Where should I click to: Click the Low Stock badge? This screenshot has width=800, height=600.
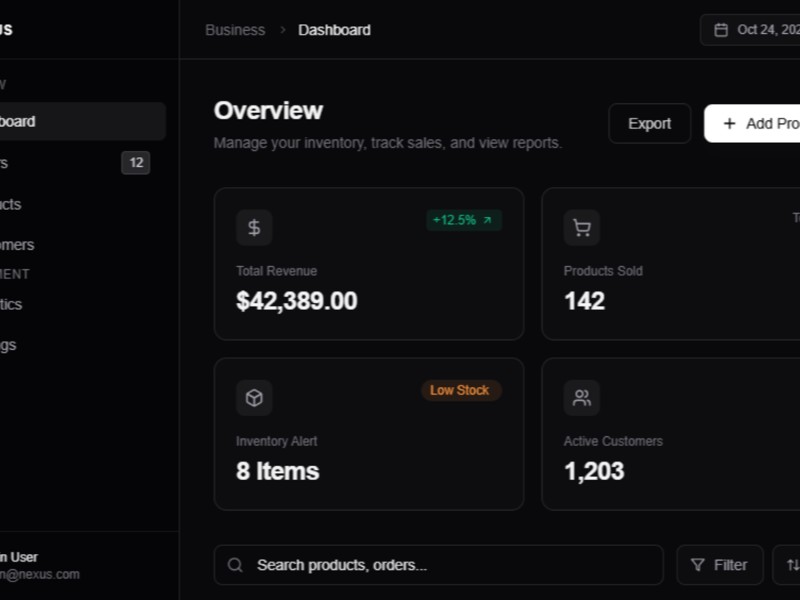point(460,390)
